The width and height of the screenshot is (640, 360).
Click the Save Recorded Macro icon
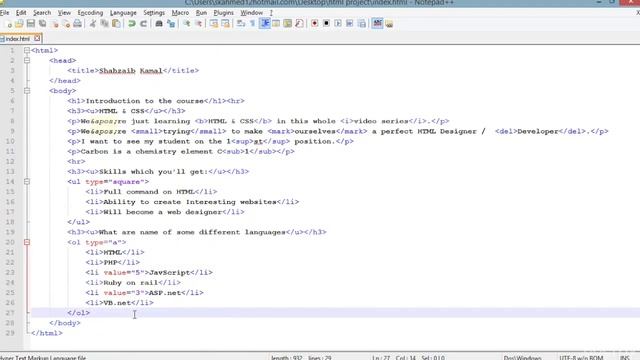tap(362, 24)
